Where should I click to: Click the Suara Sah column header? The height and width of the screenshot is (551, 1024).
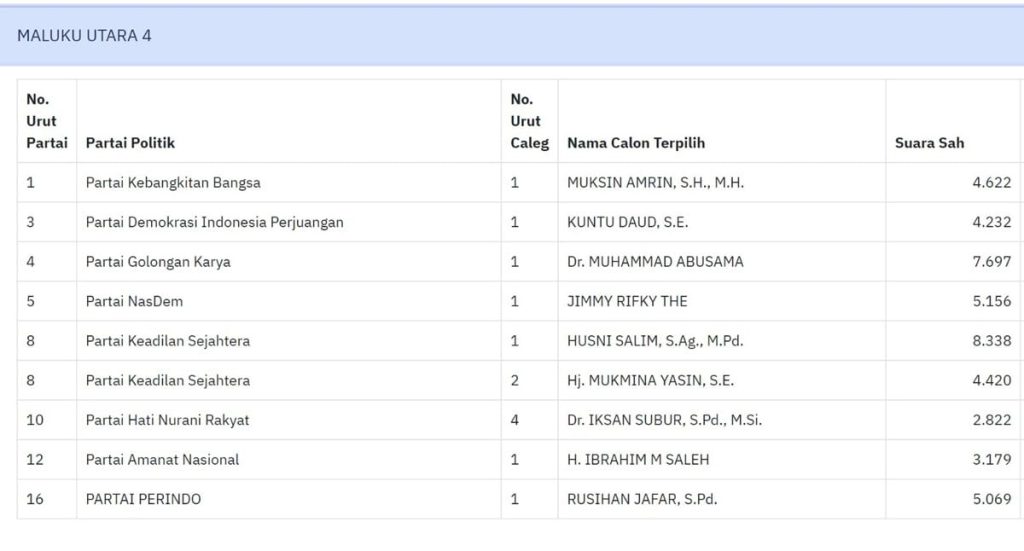pos(929,143)
